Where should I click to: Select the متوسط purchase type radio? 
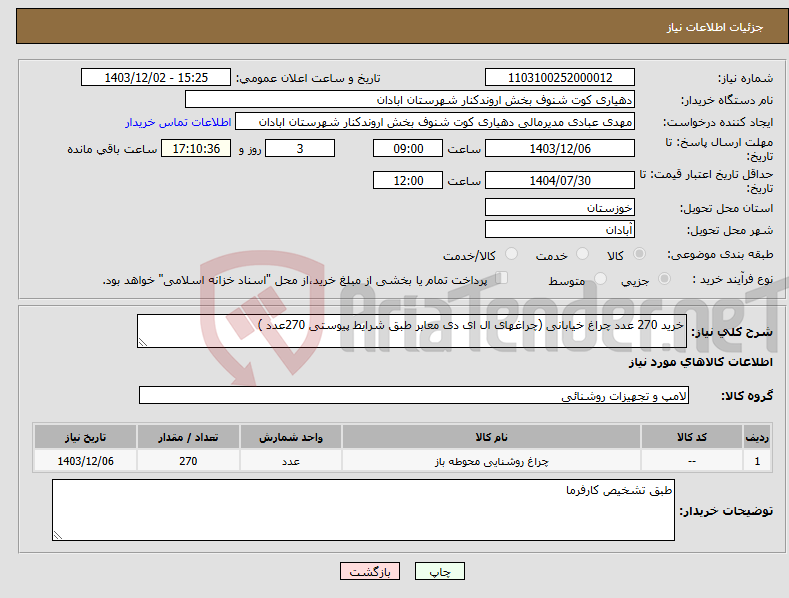[600, 278]
